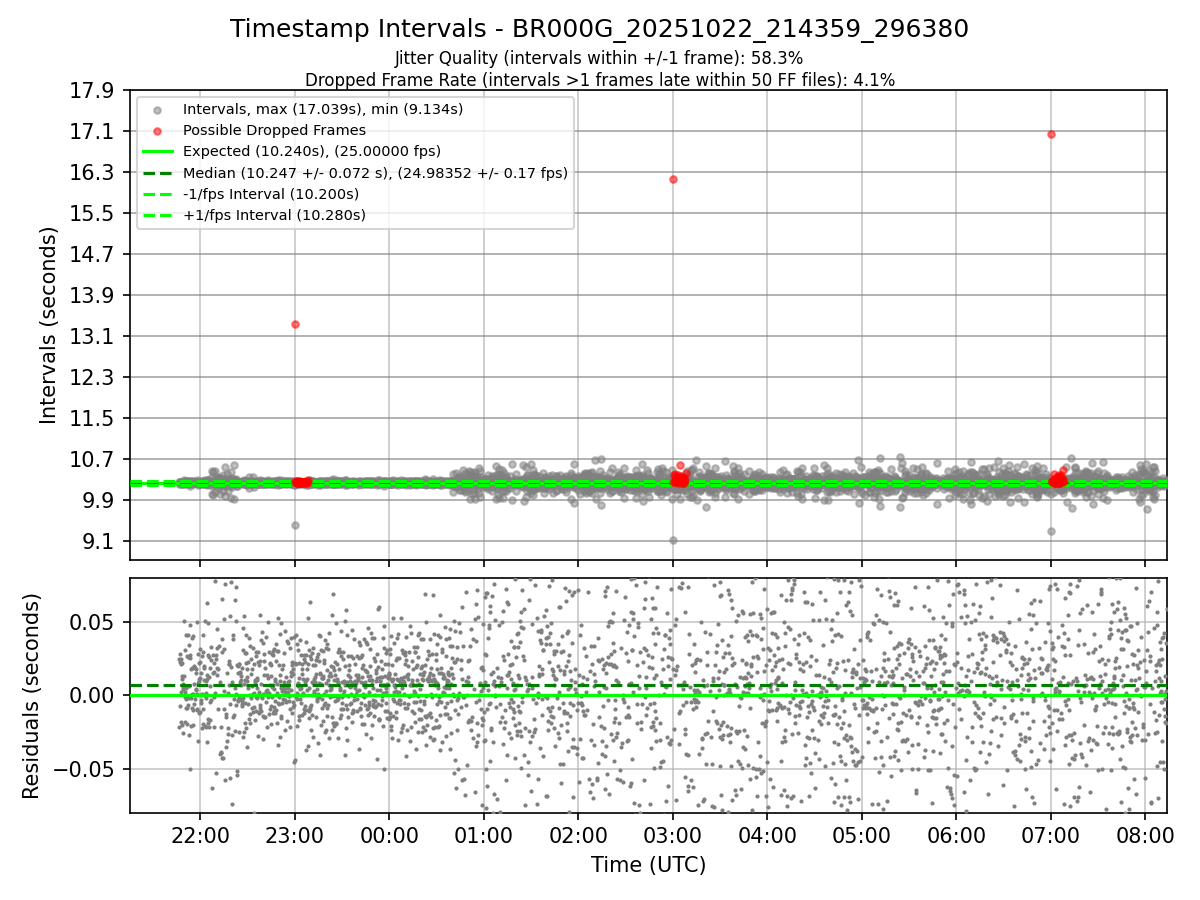
Task: Click the gray minimum point near 9.1s at 03:00
Action: [x=673, y=540]
